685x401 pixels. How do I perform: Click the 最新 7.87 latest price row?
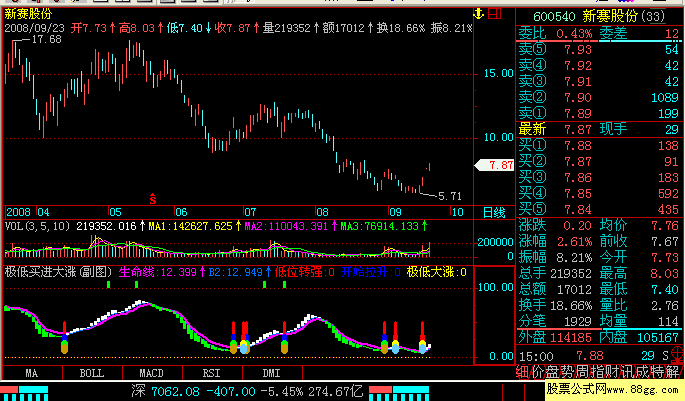point(555,129)
